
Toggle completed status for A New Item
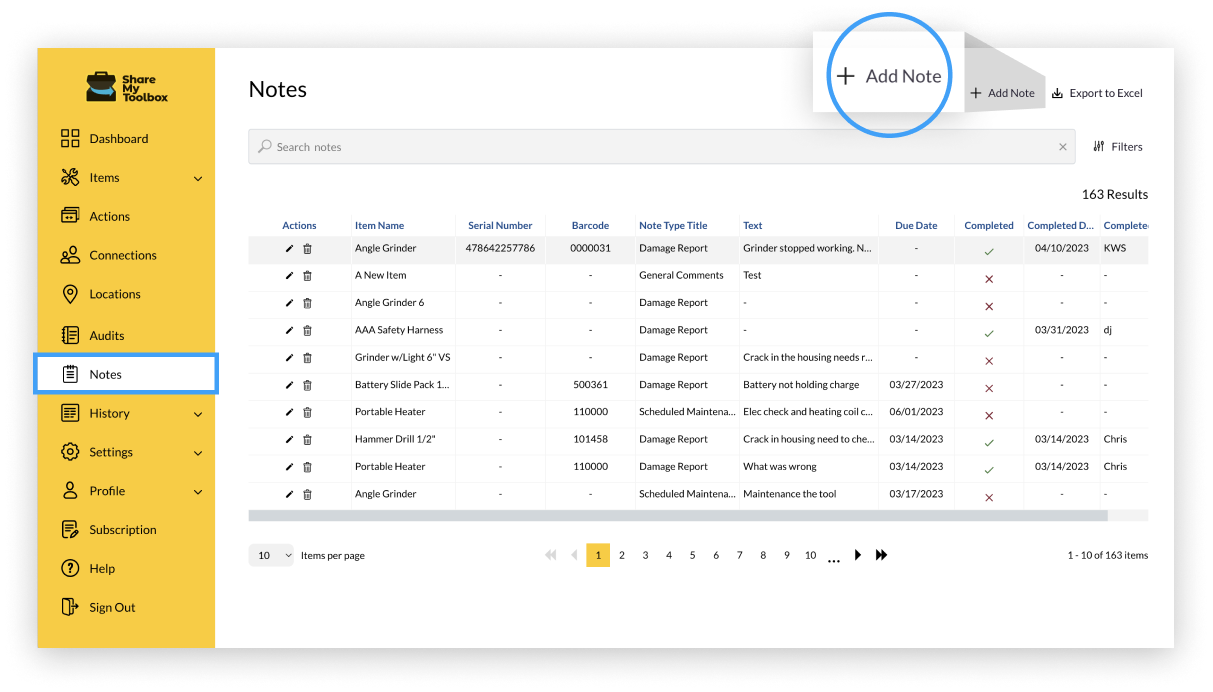point(988,279)
